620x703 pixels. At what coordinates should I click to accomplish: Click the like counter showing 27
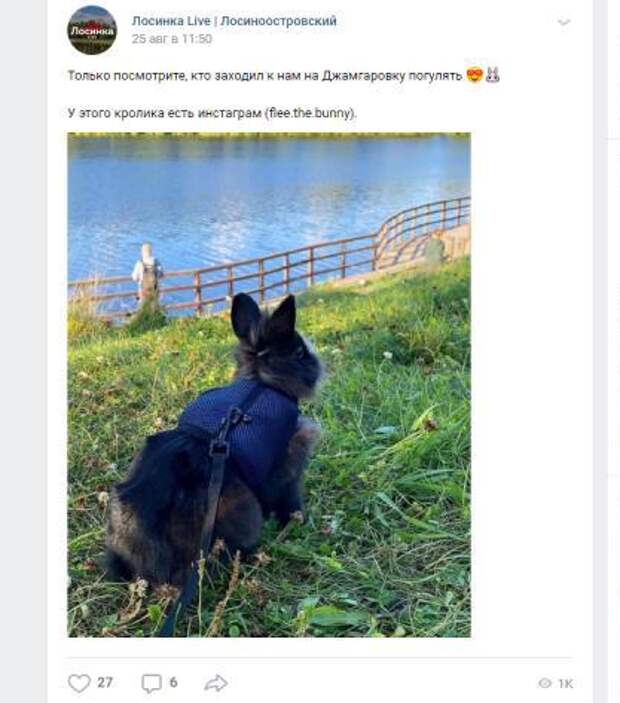pyautogui.click(x=105, y=683)
